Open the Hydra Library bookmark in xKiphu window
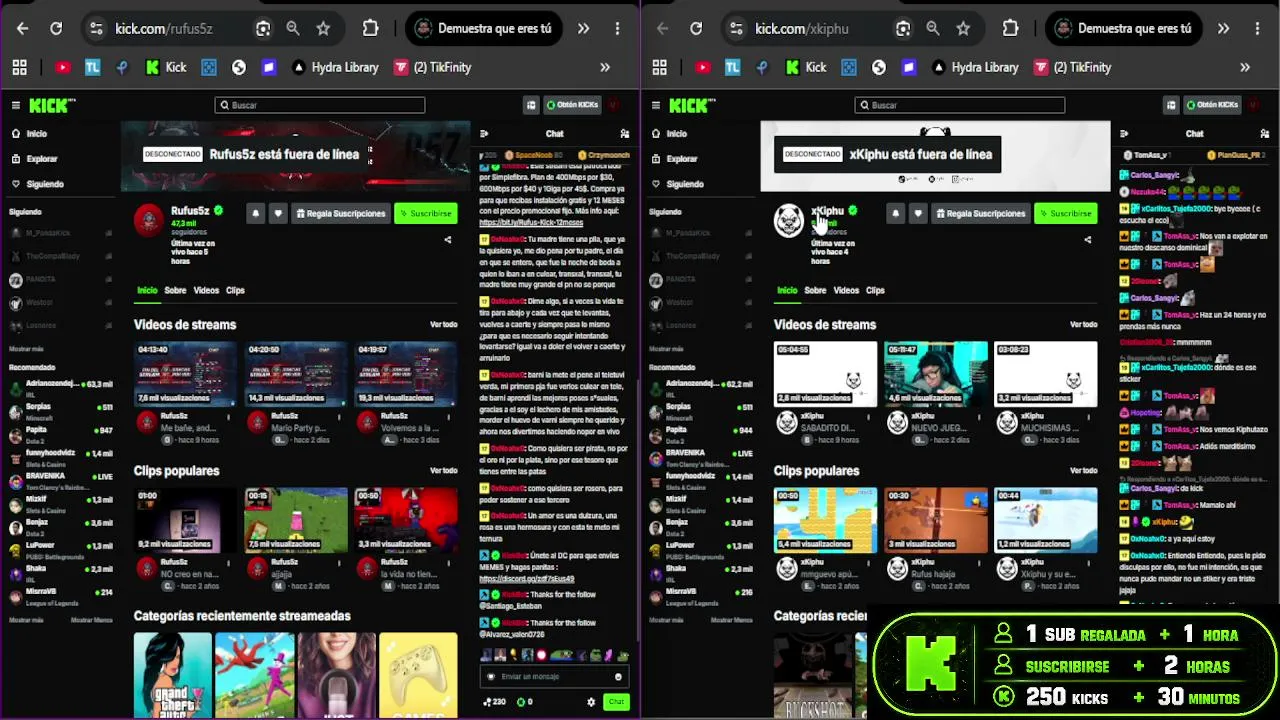1280x720 pixels. pyautogui.click(x=974, y=67)
